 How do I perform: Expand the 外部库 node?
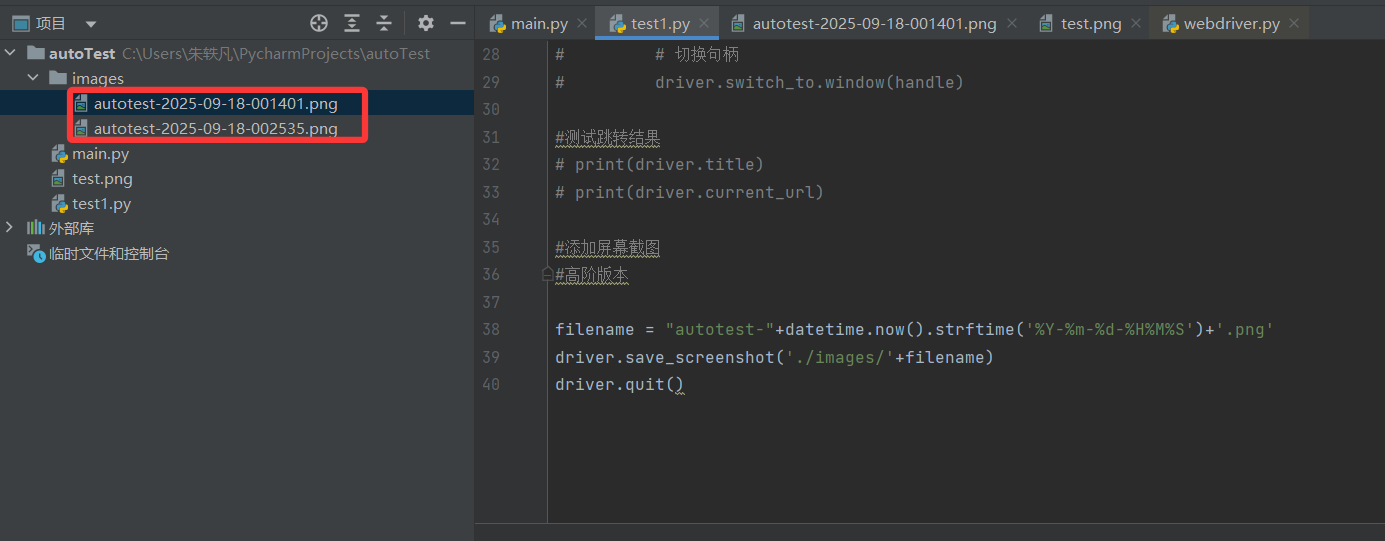(10, 228)
